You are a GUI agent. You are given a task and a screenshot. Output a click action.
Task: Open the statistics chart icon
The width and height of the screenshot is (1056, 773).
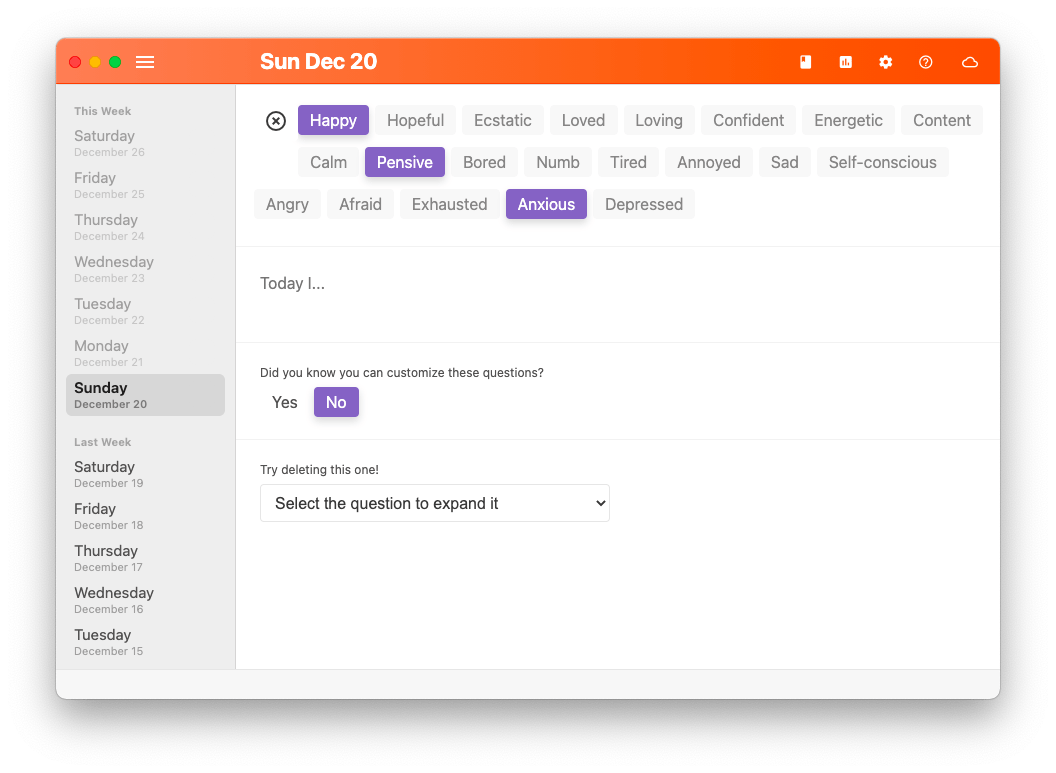click(845, 62)
